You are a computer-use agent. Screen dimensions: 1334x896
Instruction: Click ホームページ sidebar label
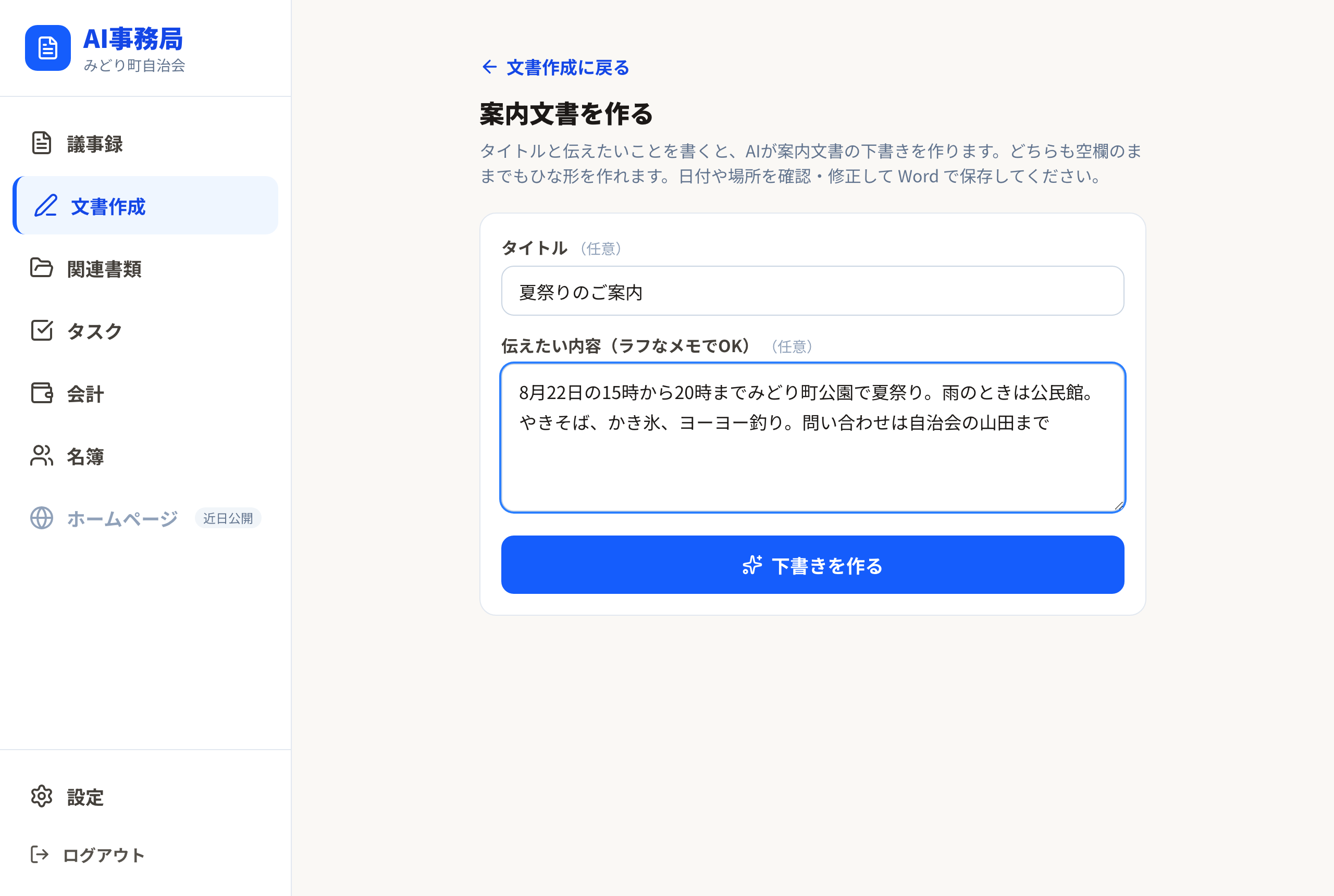coord(122,519)
